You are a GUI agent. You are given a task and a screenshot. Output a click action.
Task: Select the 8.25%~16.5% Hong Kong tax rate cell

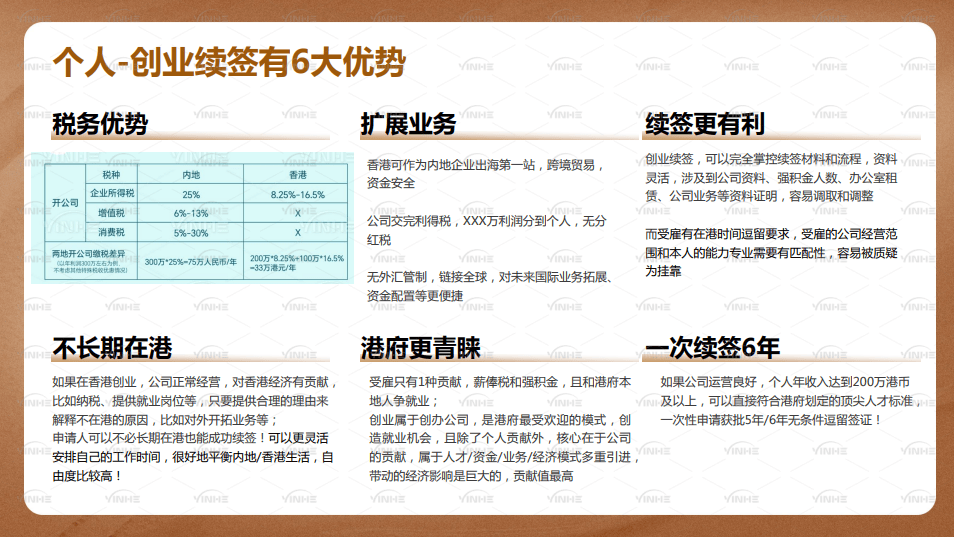pyautogui.click(x=298, y=194)
